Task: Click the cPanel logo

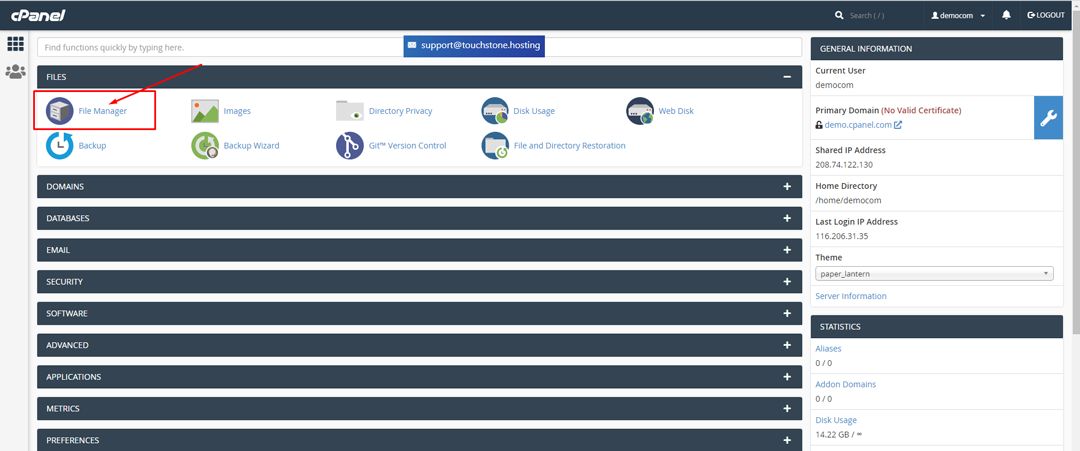Action: tap(37, 15)
